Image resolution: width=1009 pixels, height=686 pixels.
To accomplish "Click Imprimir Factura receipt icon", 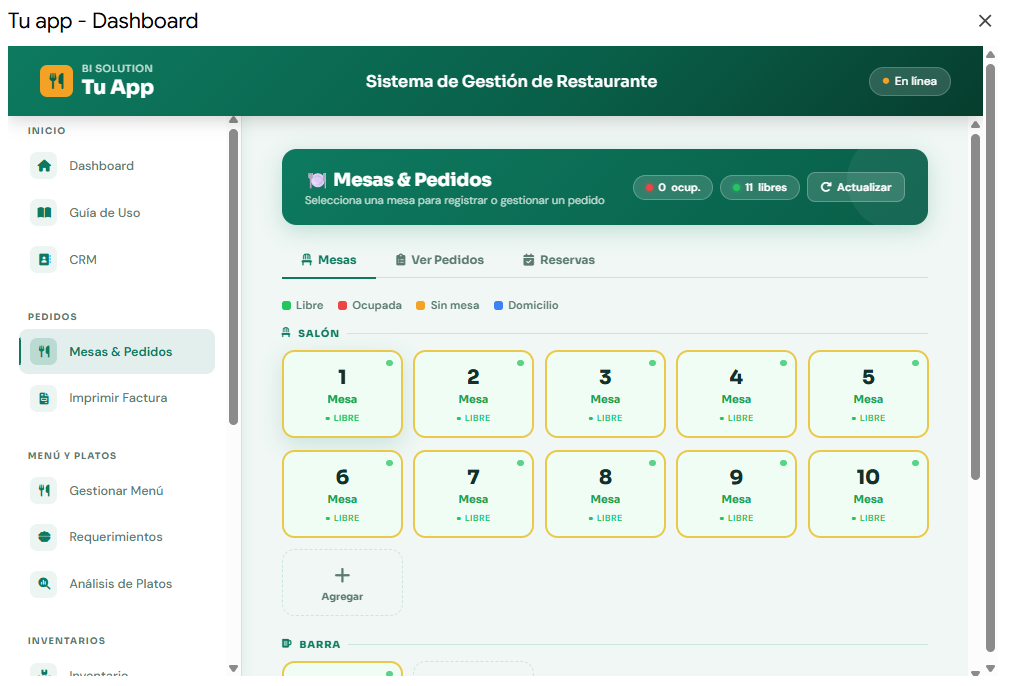I will tap(44, 398).
